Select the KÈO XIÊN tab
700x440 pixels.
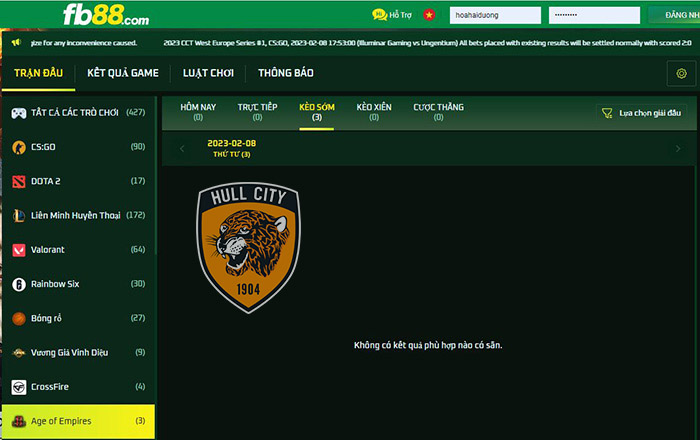374,112
